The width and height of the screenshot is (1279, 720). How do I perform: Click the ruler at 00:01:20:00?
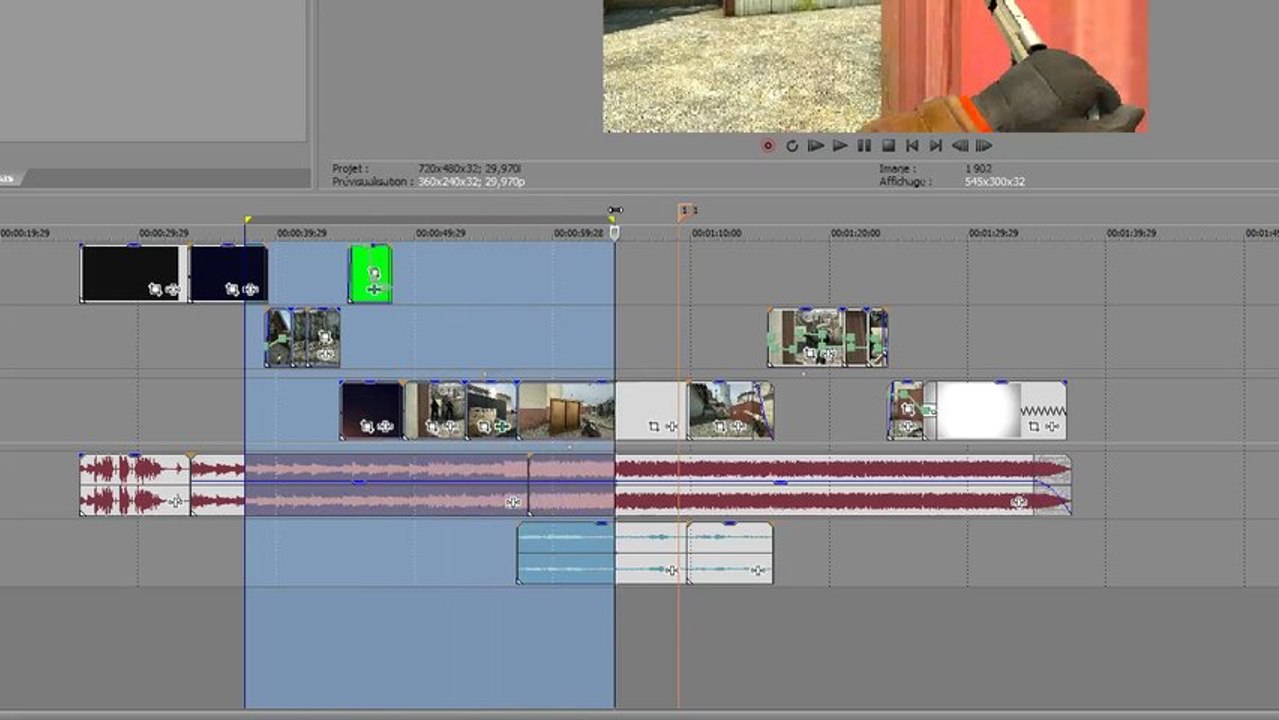[x=855, y=233]
